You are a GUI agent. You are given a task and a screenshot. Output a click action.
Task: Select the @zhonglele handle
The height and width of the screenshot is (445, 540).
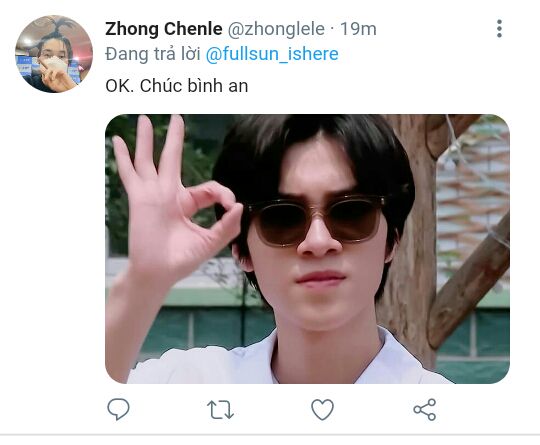point(276,29)
